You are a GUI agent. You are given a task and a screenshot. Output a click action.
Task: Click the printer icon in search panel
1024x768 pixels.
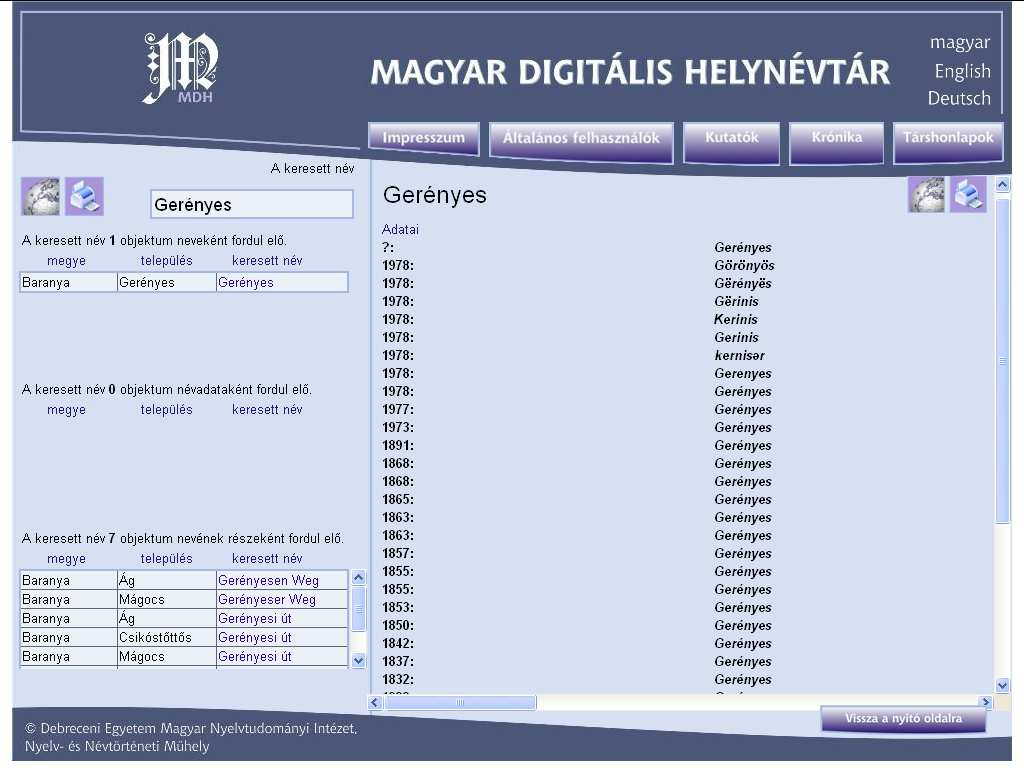click(x=84, y=196)
